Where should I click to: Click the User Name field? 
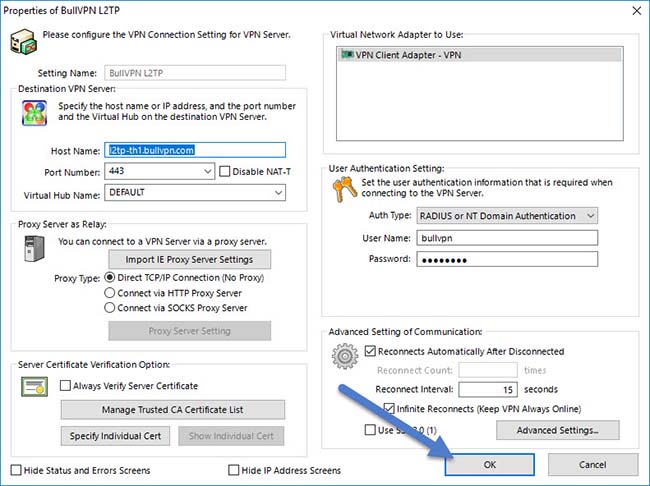coord(507,238)
